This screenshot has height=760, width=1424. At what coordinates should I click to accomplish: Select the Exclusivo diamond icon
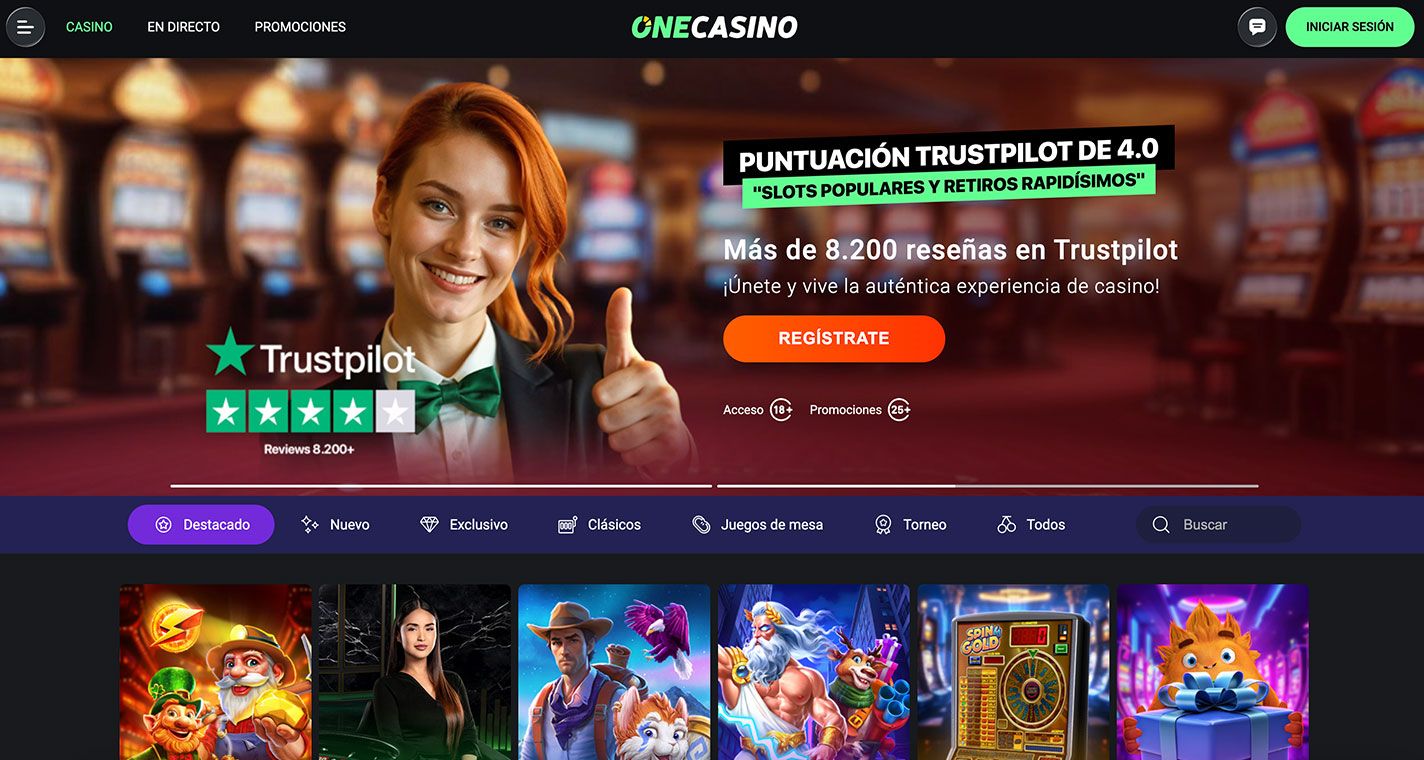(429, 525)
